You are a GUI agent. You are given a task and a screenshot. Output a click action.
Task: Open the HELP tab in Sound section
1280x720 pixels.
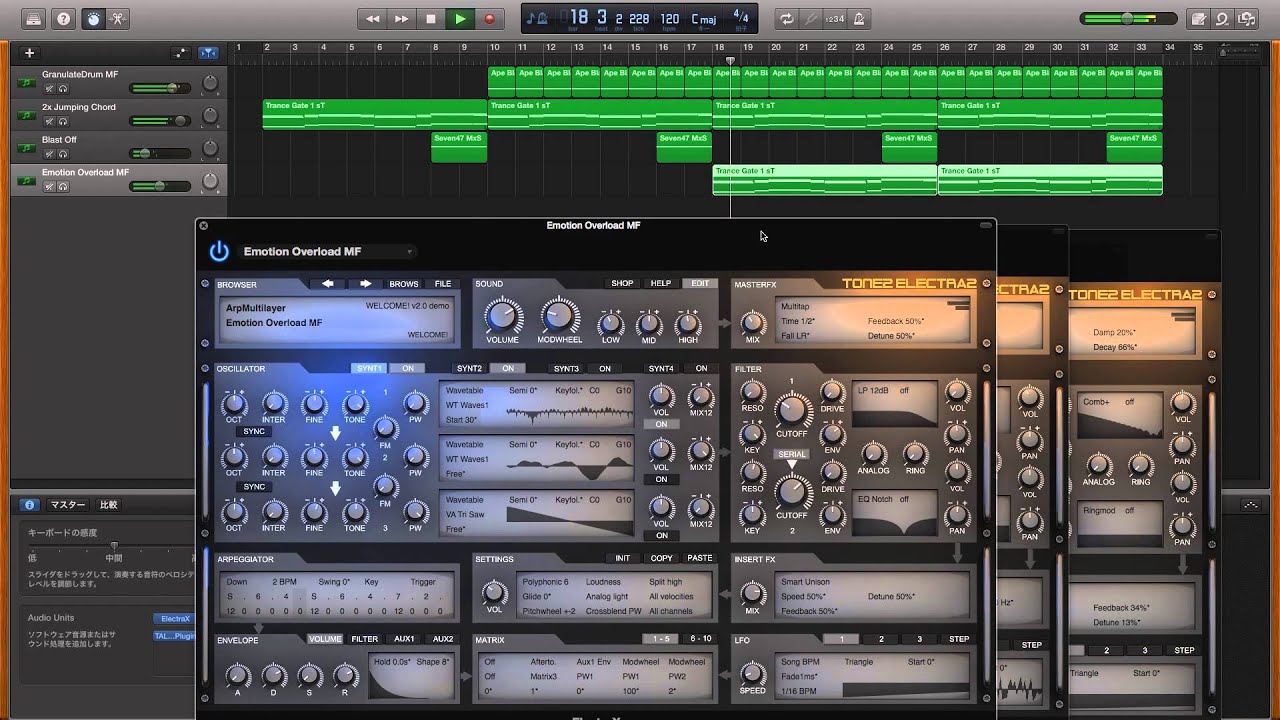[661, 283]
